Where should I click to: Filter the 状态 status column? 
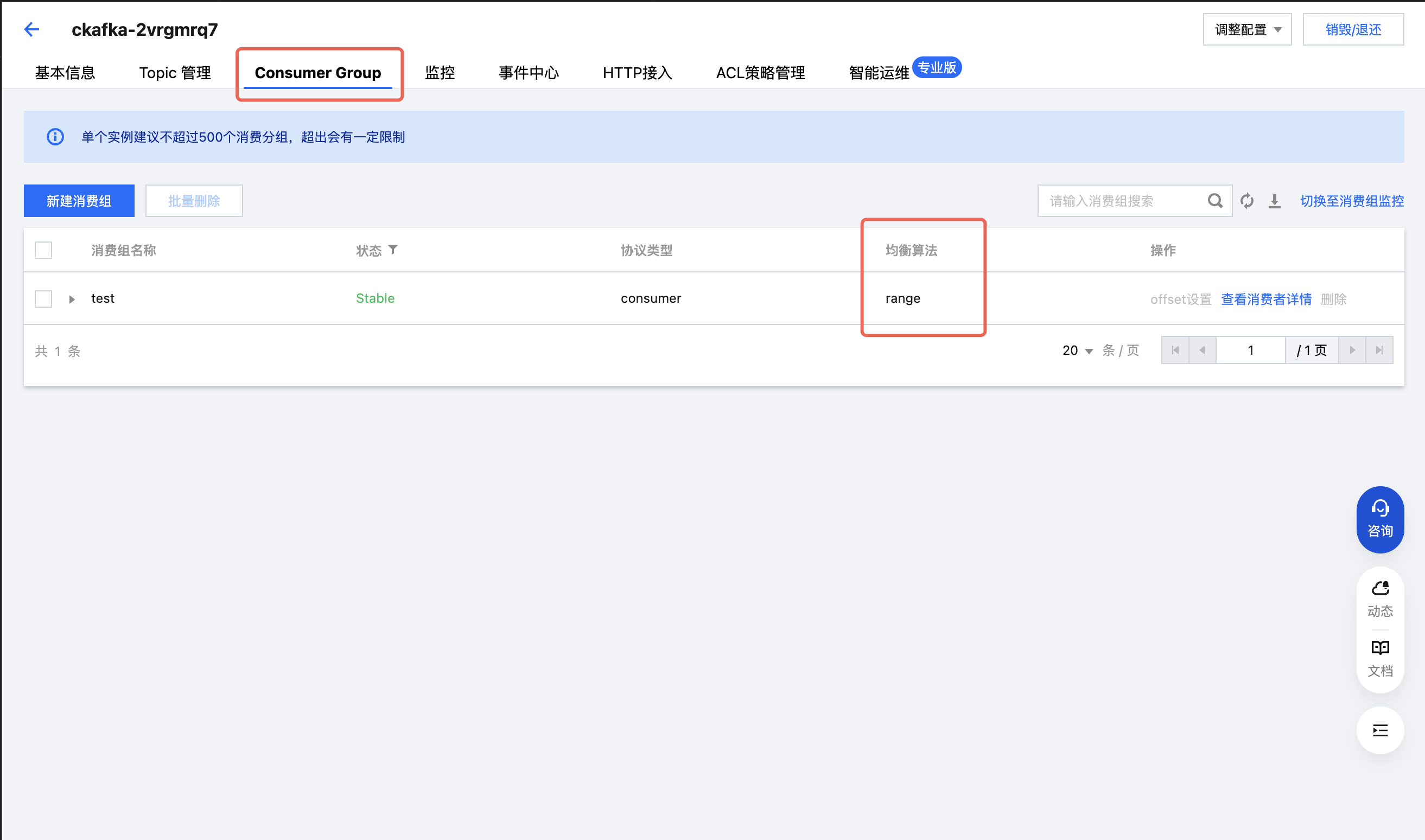[x=393, y=250]
